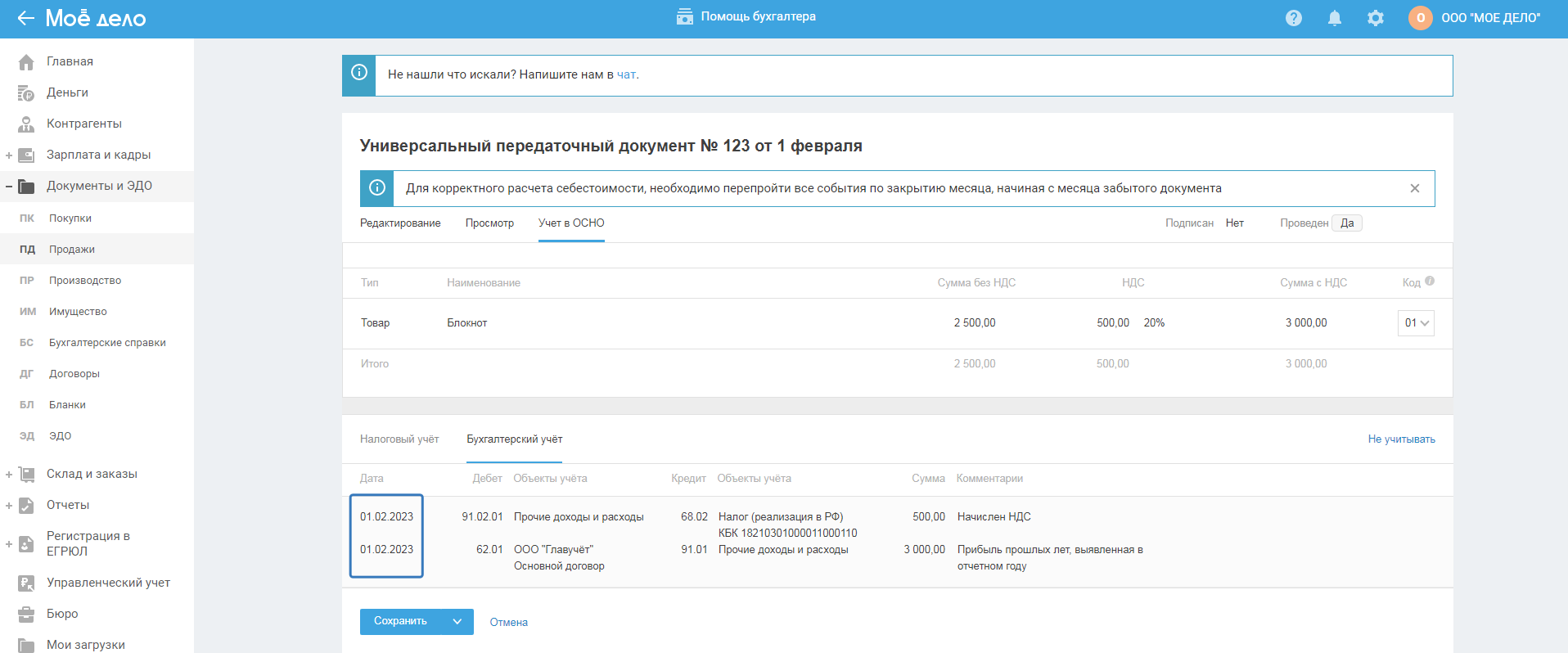Toggle the Проведен 'Да' switch
Image resolution: width=1568 pixels, height=653 pixels.
coord(1346,223)
